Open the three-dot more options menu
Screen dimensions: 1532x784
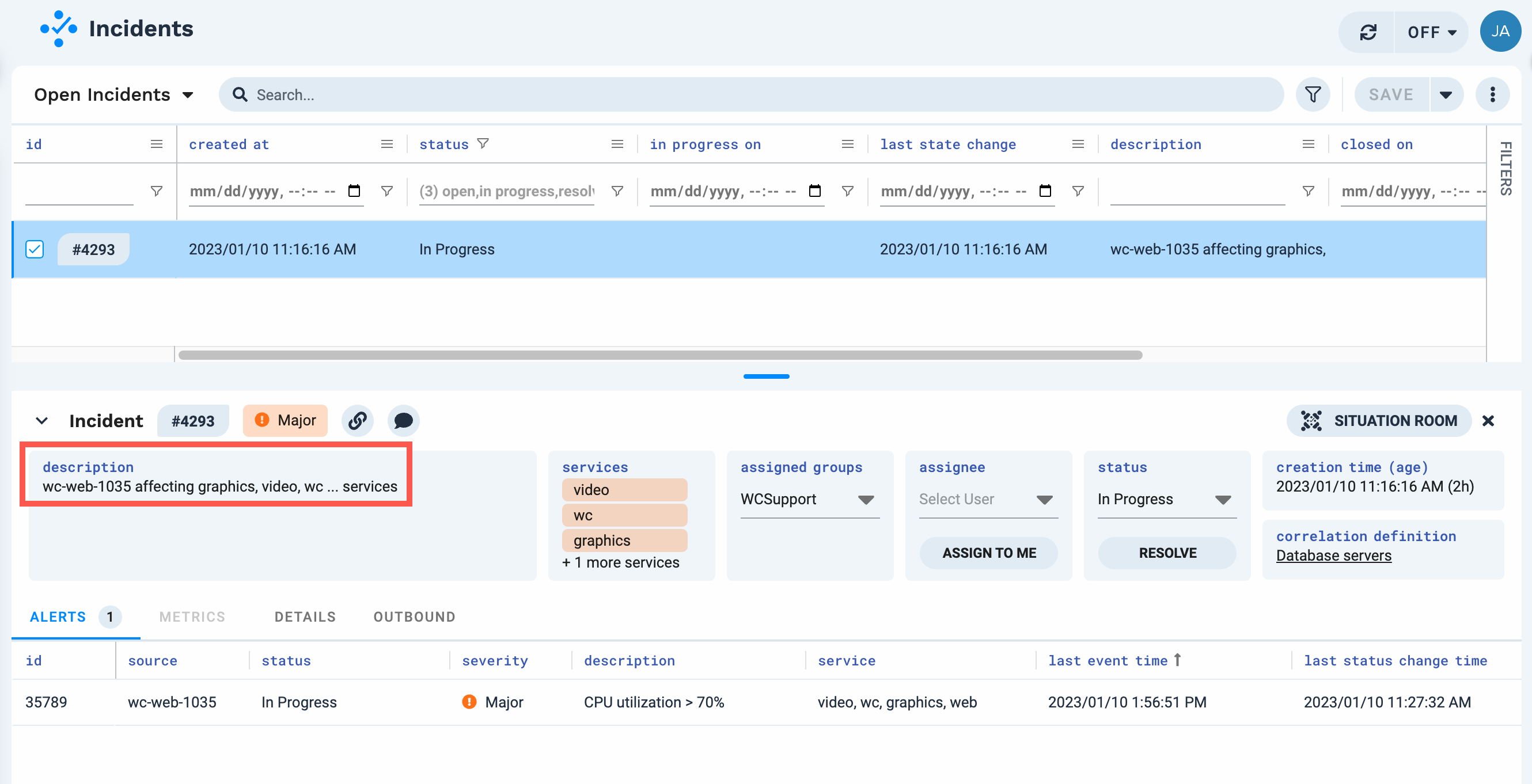pyautogui.click(x=1492, y=94)
